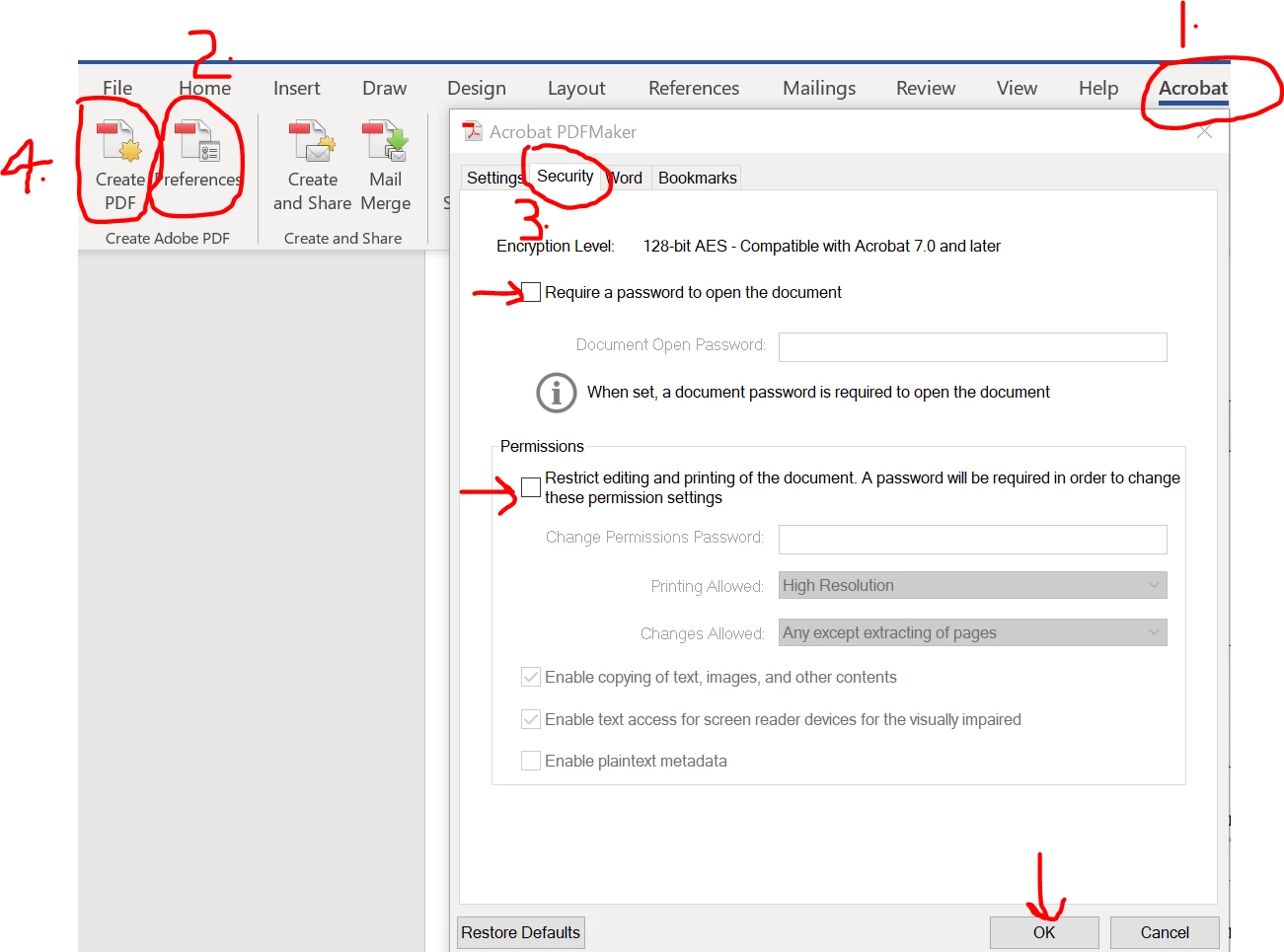This screenshot has width=1284, height=952.
Task: Click the Document Open Password field
Action: click(972, 346)
